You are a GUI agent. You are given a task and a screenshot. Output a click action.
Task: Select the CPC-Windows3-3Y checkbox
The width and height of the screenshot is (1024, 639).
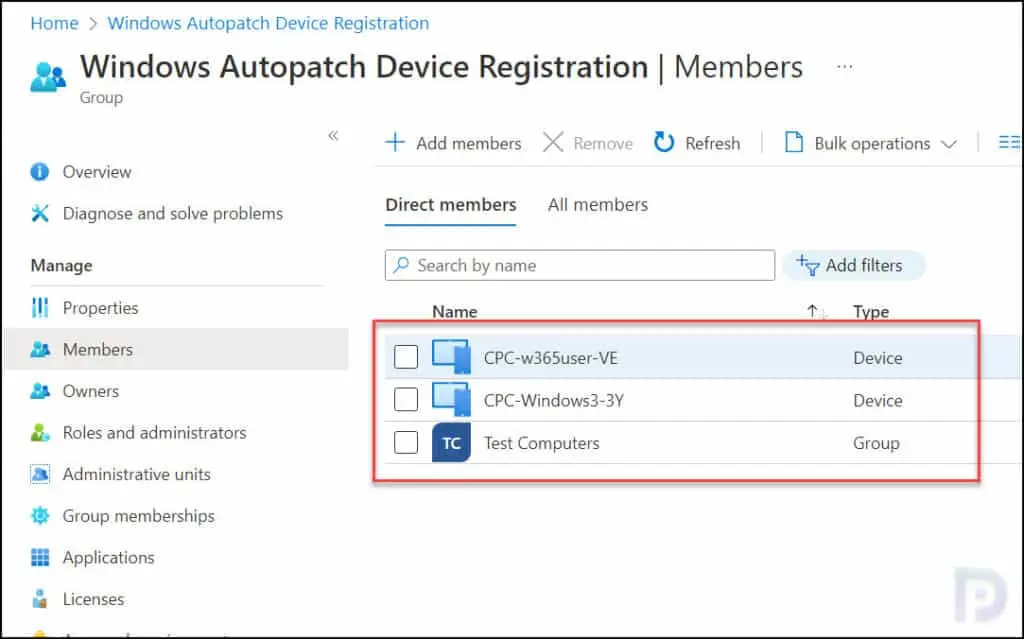pos(406,400)
